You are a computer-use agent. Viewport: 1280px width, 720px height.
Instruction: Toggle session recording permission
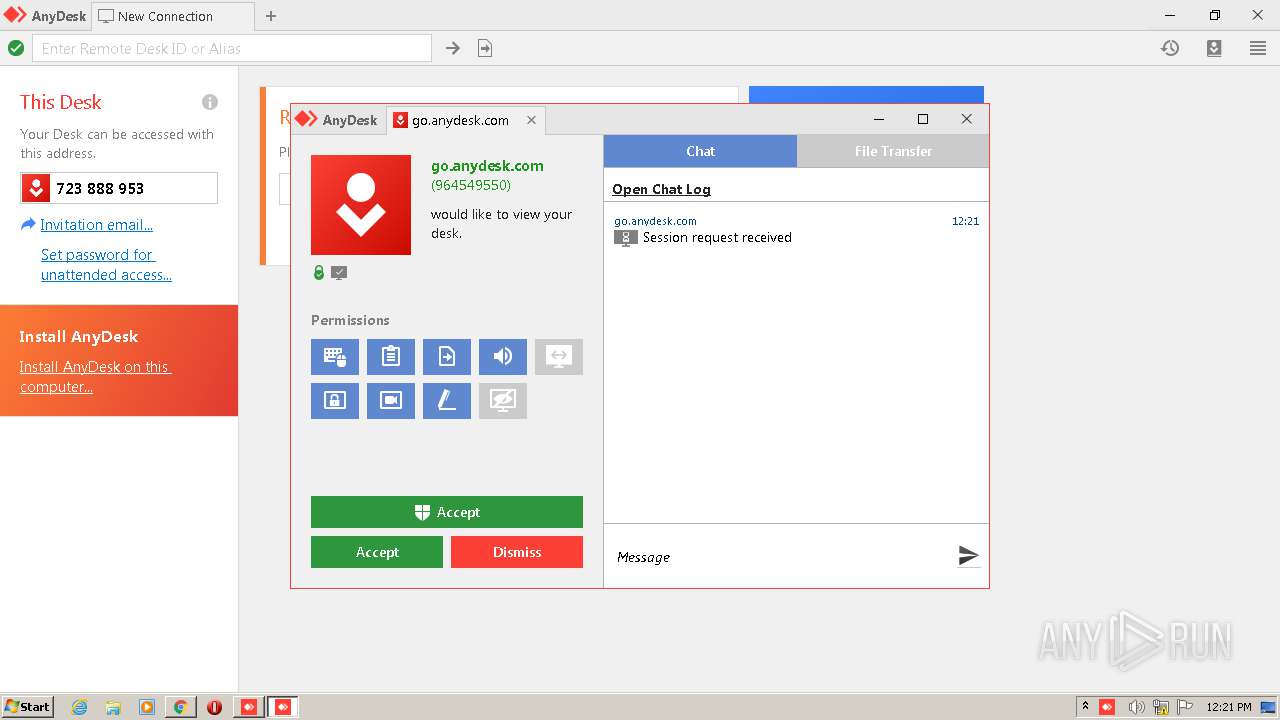pyautogui.click(x=391, y=401)
